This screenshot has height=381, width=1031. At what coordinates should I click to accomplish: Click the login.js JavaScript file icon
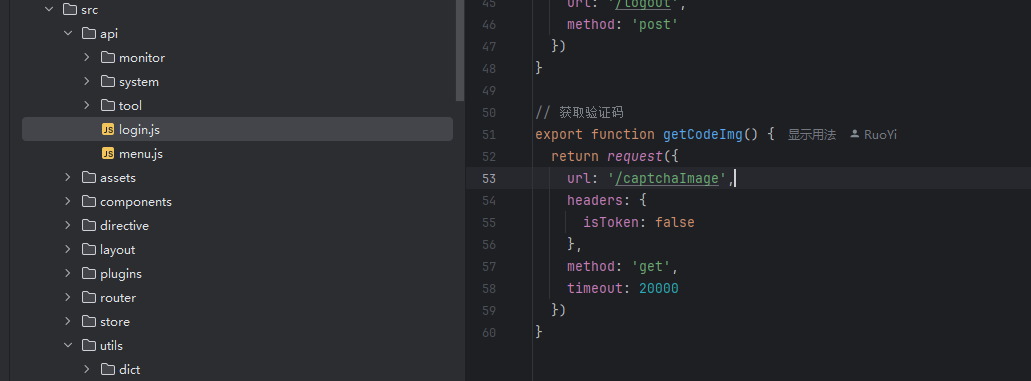pyautogui.click(x=108, y=130)
